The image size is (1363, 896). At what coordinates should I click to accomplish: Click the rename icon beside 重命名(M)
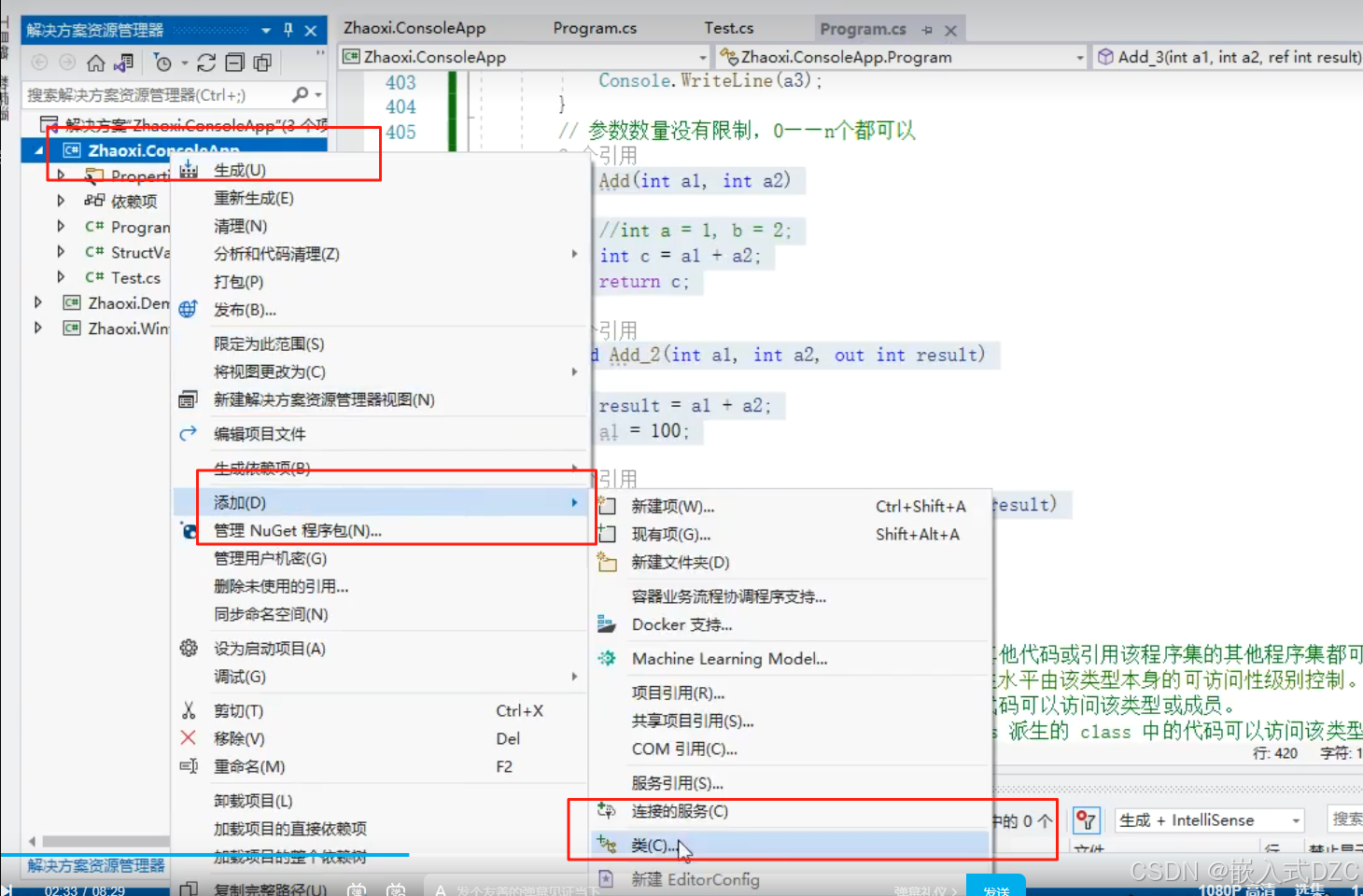188,766
